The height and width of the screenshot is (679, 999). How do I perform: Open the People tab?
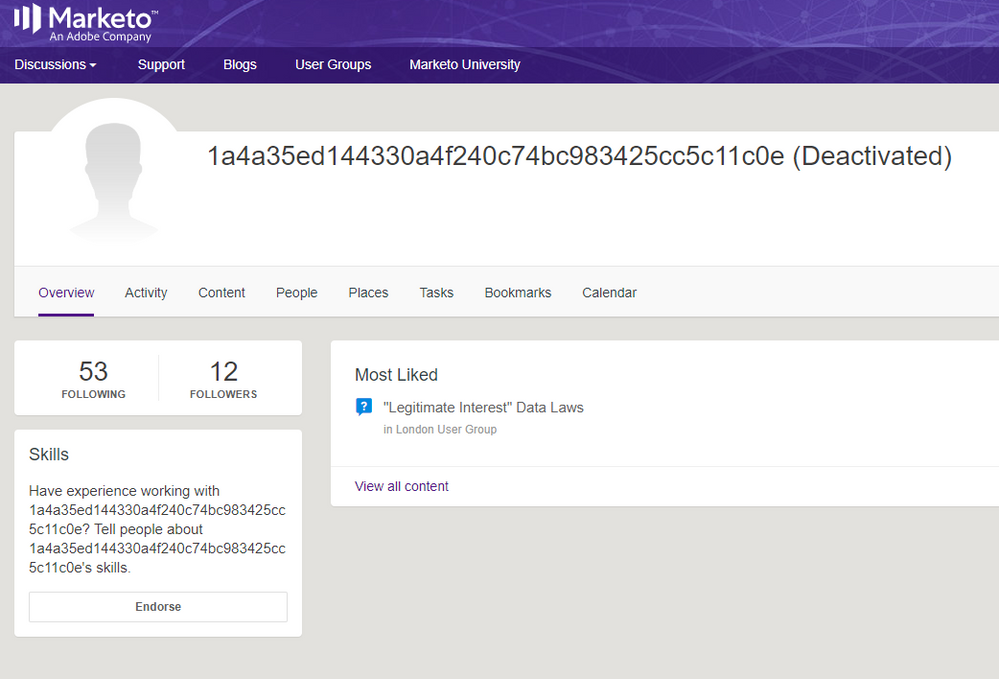click(297, 293)
